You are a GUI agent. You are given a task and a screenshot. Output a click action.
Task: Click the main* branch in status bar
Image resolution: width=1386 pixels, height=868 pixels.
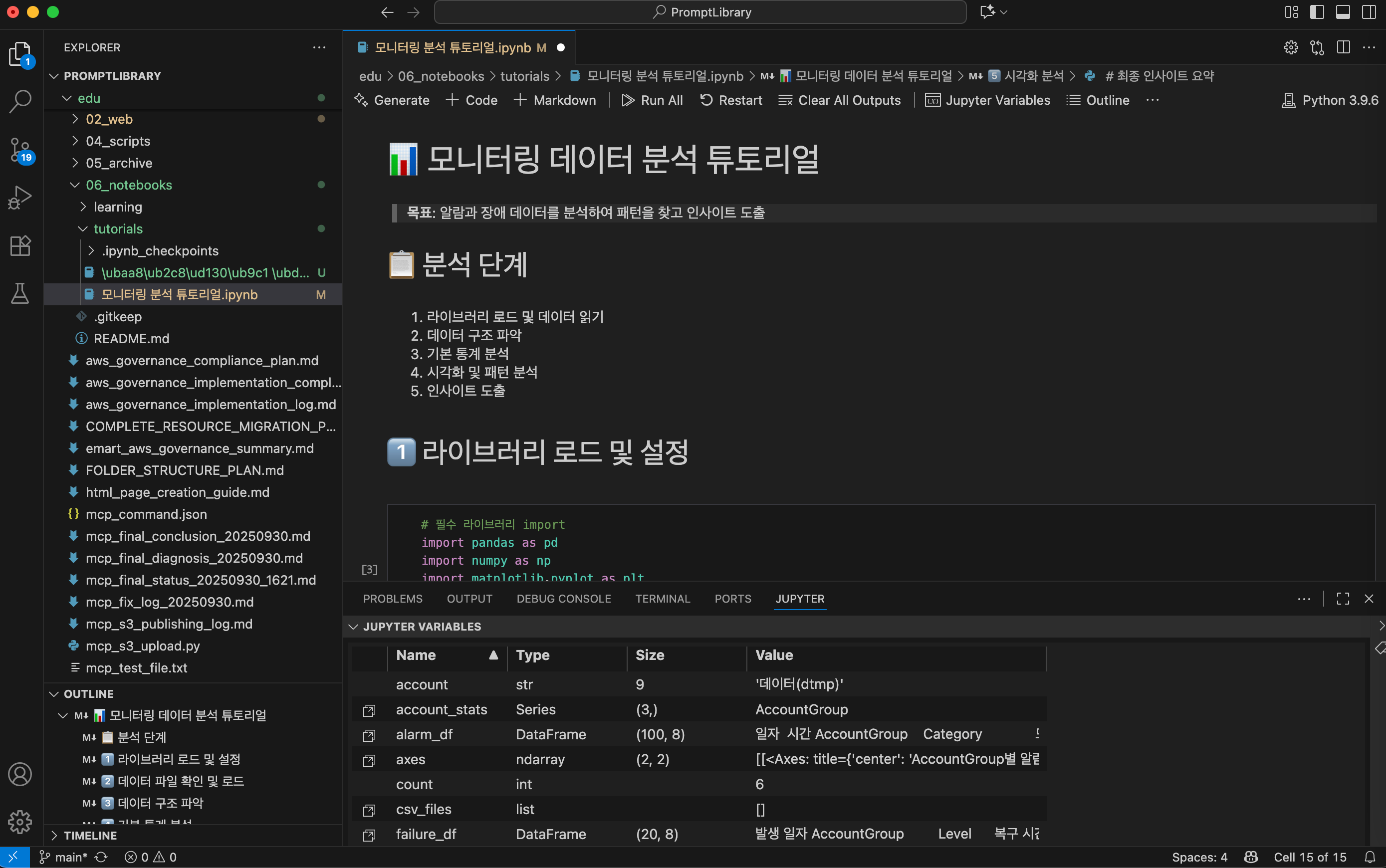(x=63, y=857)
